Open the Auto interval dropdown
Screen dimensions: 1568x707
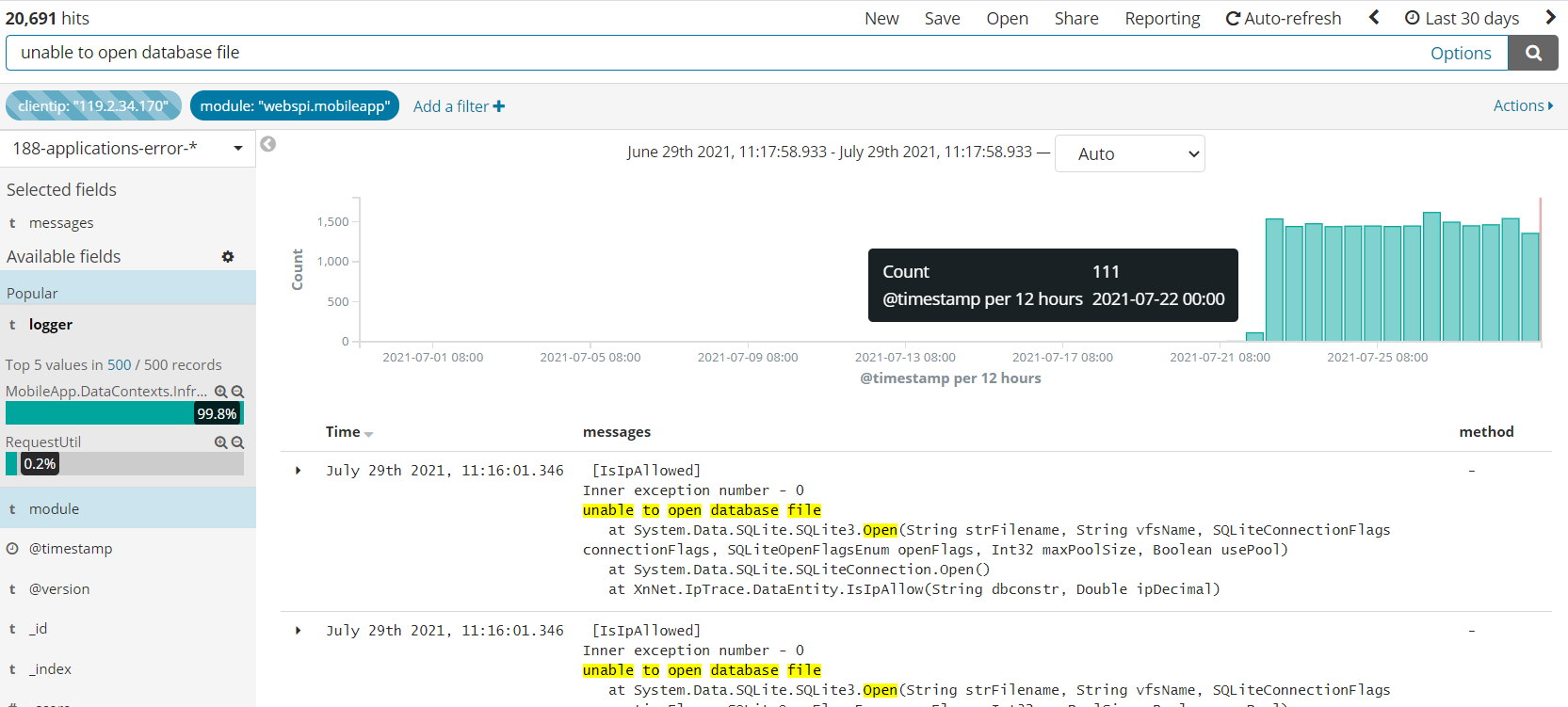click(x=1129, y=154)
